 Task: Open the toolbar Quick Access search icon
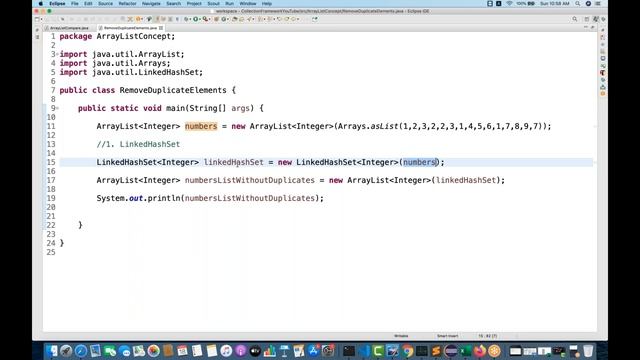point(575,19)
